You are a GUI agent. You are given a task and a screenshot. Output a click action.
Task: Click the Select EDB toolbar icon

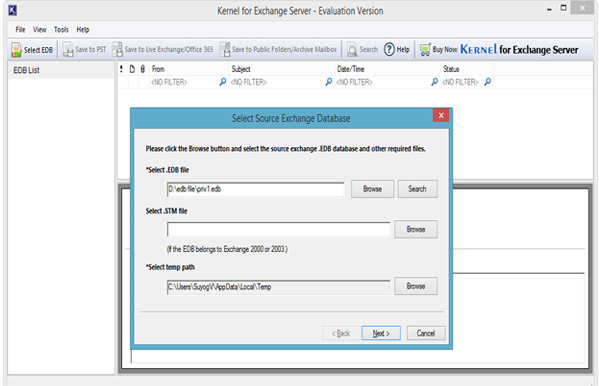click(x=16, y=50)
